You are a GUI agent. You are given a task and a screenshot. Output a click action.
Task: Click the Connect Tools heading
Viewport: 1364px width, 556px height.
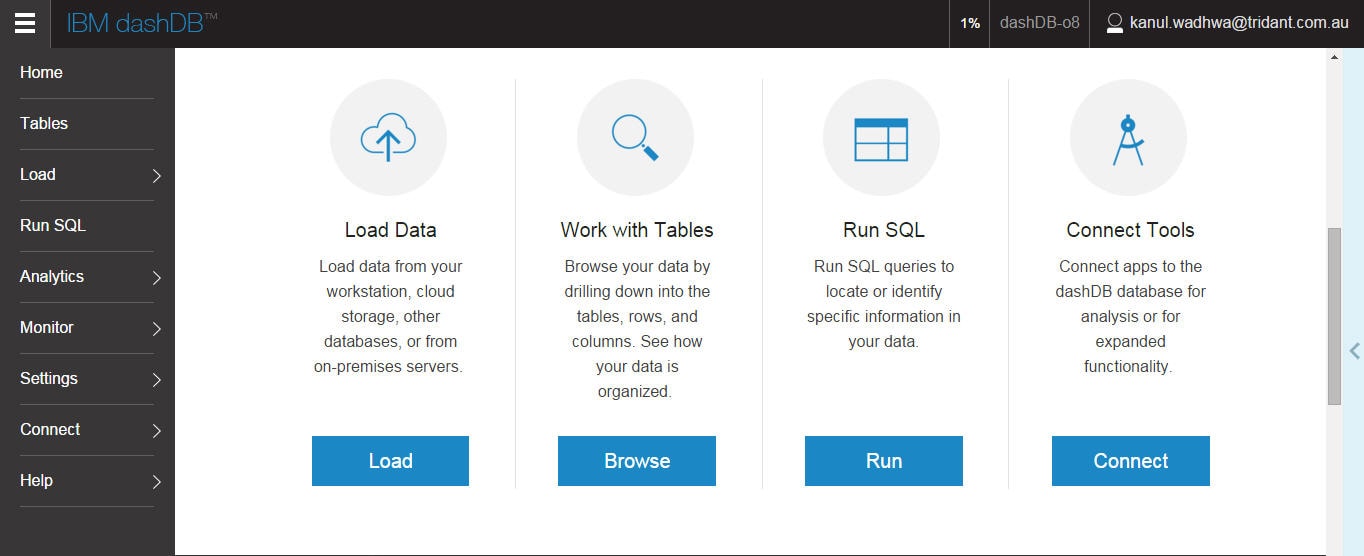tap(1130, 230)
